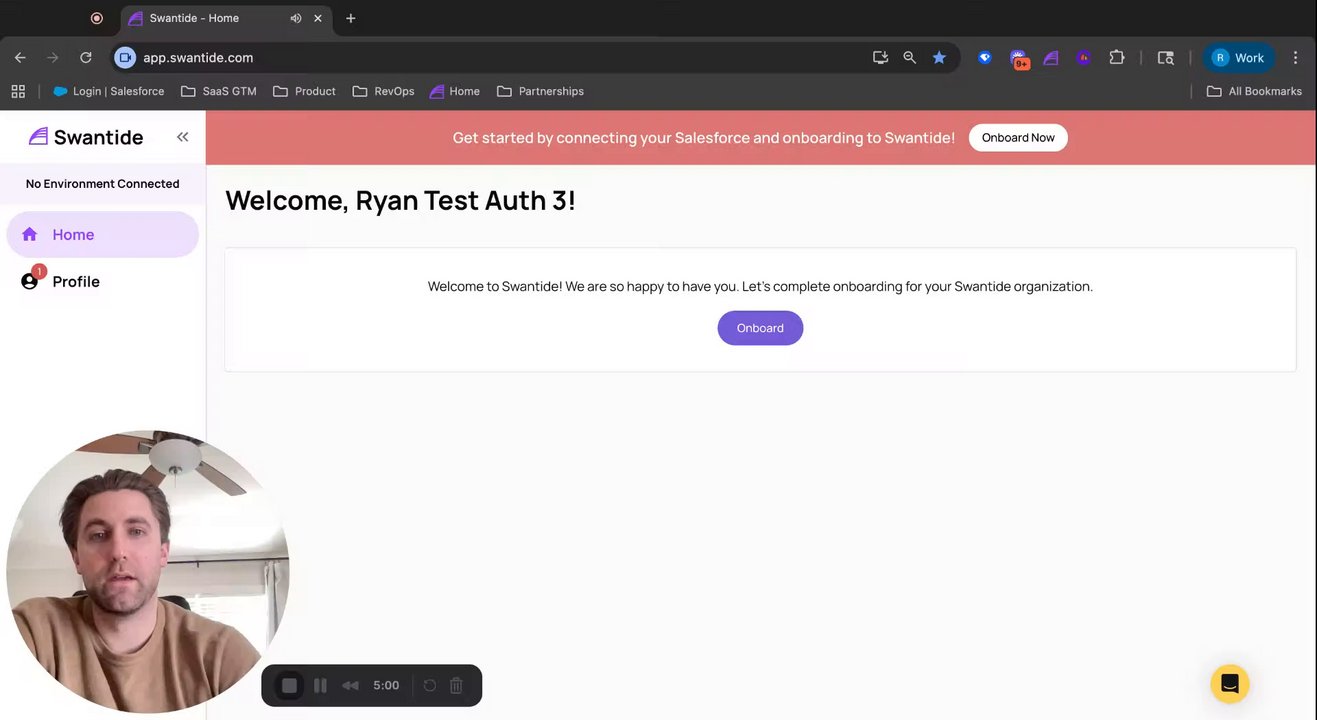
Task: Click the presenter webcam bubble
Action: [x=148, y=572]
